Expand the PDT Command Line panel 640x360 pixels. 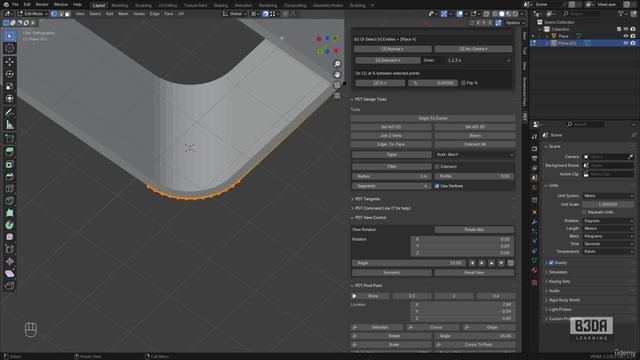(x=382, y=208)
